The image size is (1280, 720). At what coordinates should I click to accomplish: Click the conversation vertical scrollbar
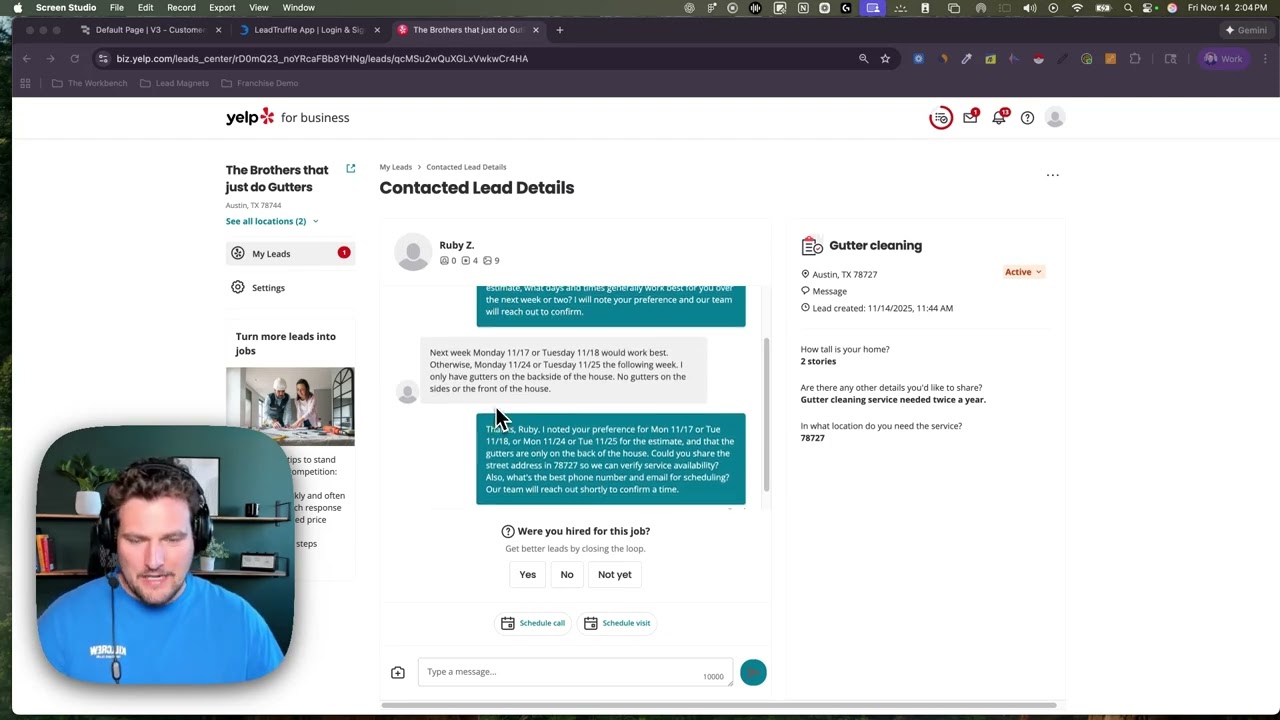coord(767,414)
